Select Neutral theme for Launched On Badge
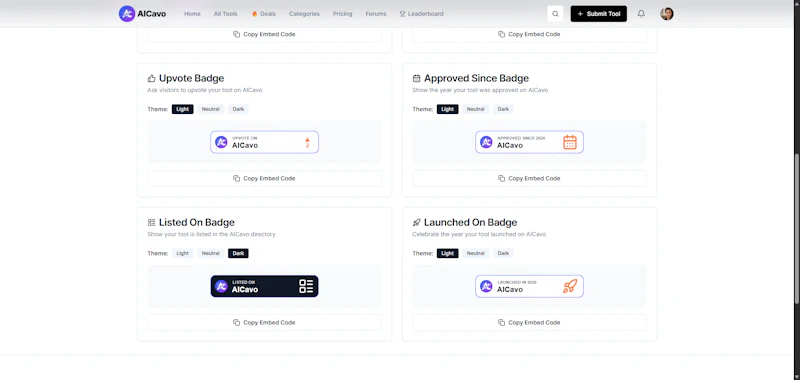This screenshot has width=800, height=380. (476, 253)
